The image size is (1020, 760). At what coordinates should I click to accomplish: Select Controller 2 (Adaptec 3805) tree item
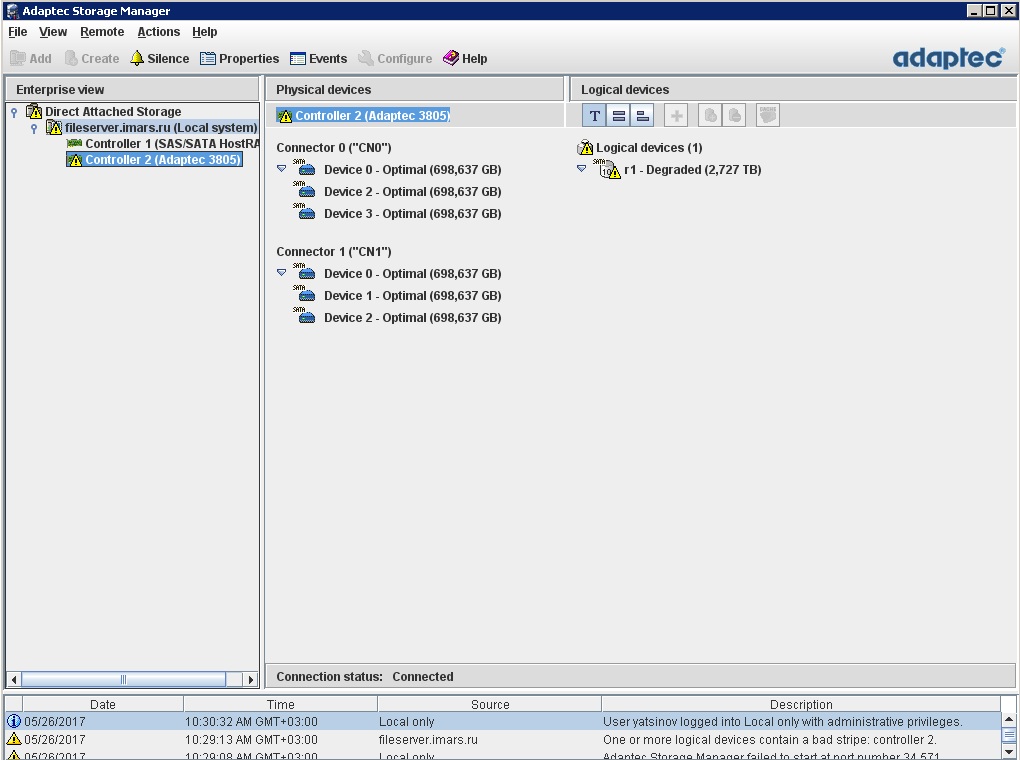pyautogui.click(x=163, y=160)
